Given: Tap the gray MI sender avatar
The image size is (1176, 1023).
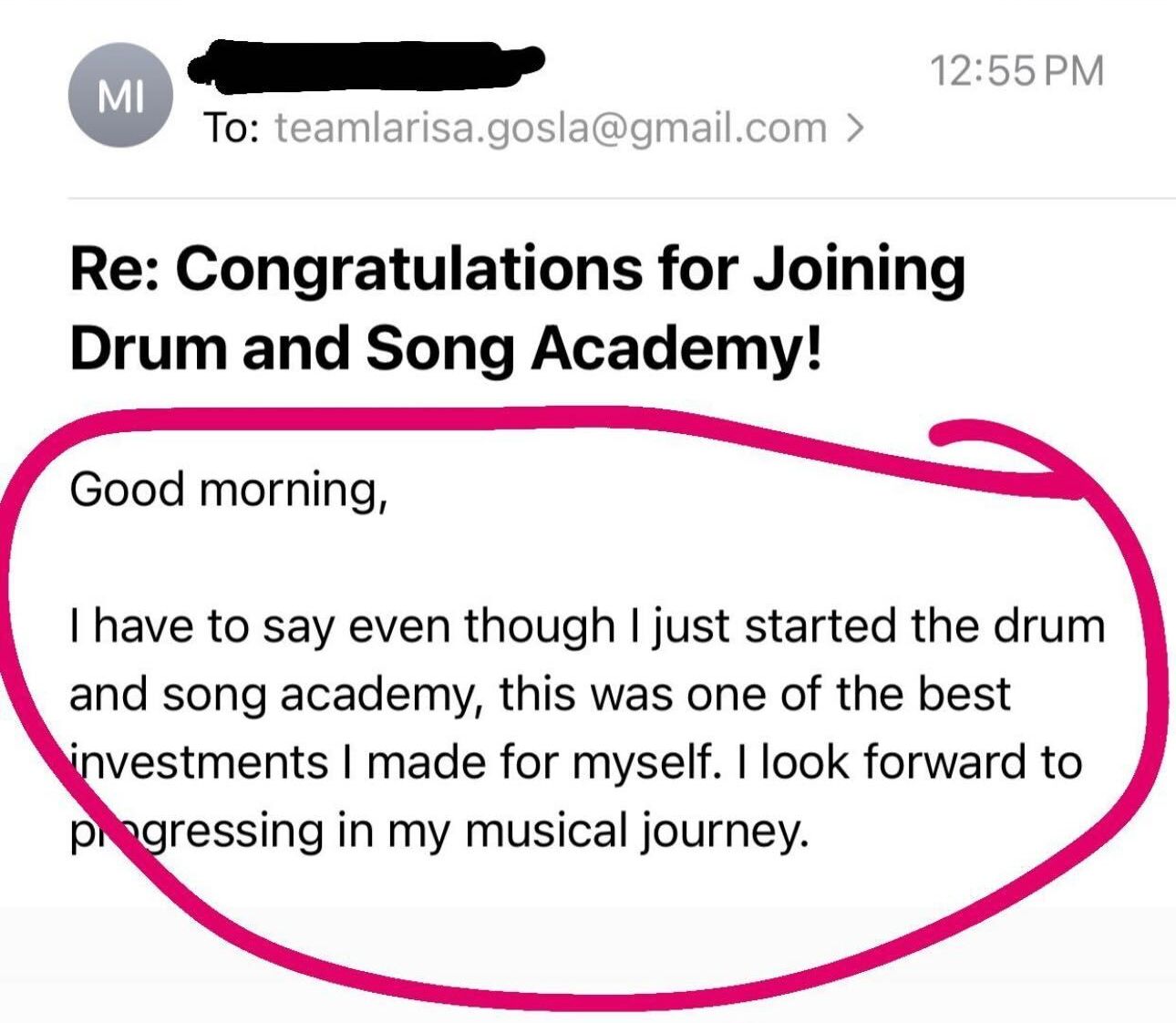Looking at the screenshot, I should (120, 98).
